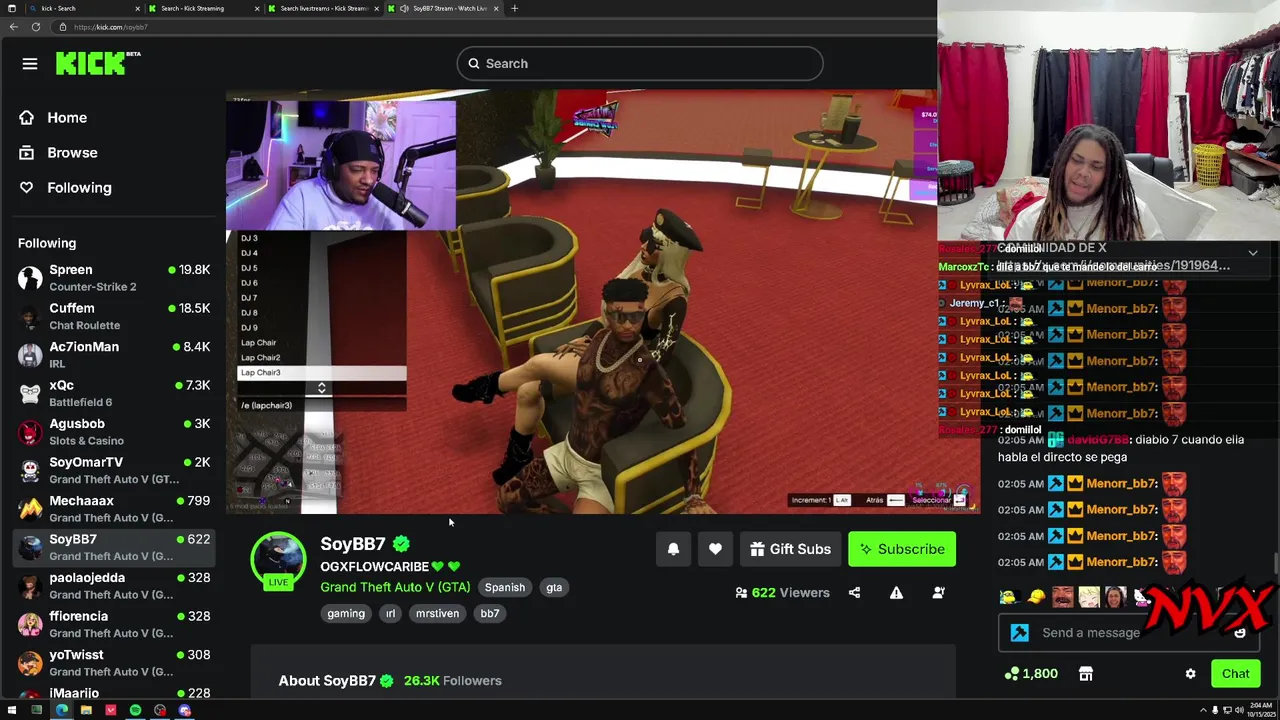Open the Grand Theft Auto V (GTA) category
Image resolution: width=1280 pixels, height=720 pixels.
coord(395,588)
